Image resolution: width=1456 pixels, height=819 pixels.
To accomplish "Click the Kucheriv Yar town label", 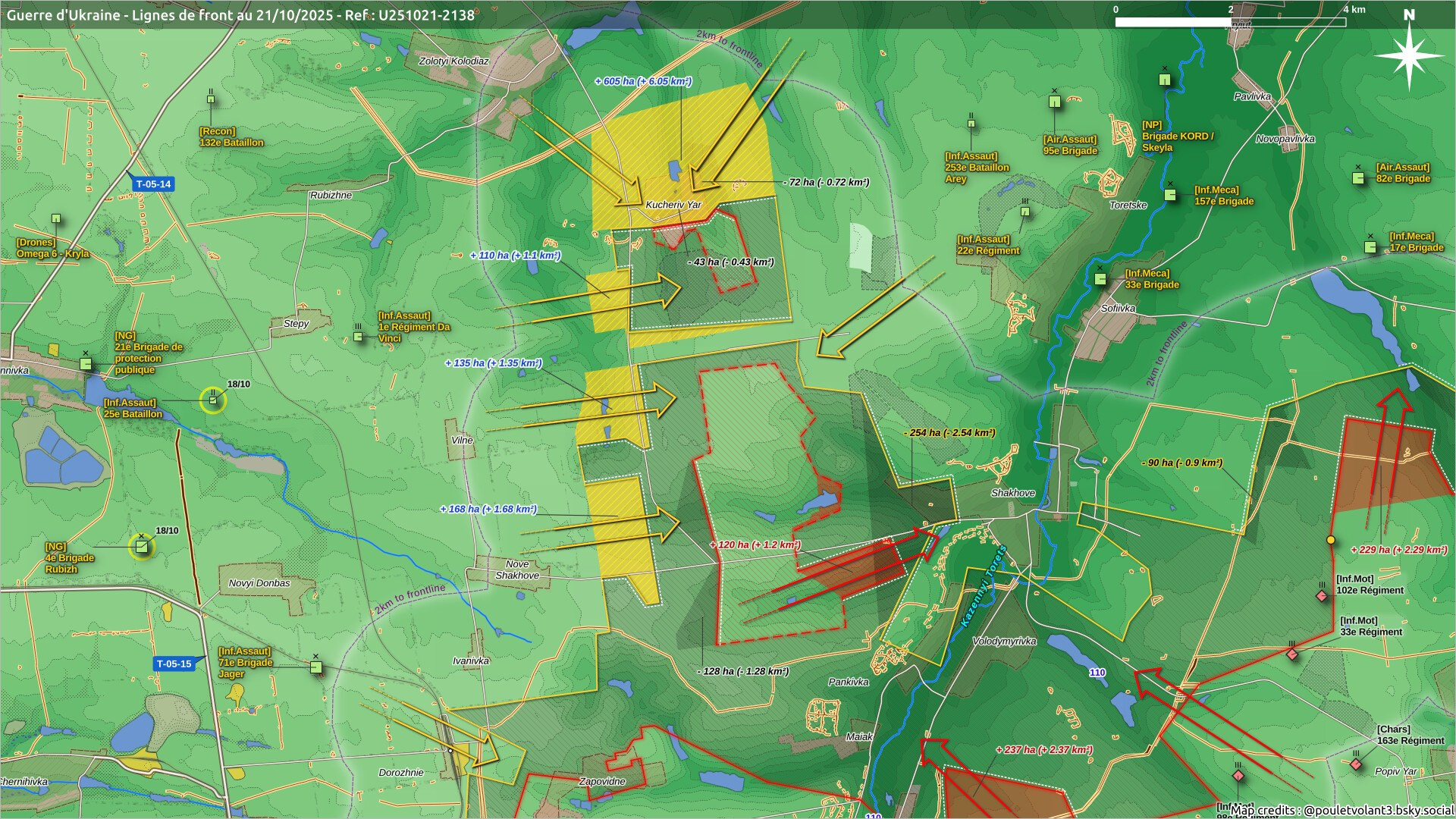I will coord(673,205).
